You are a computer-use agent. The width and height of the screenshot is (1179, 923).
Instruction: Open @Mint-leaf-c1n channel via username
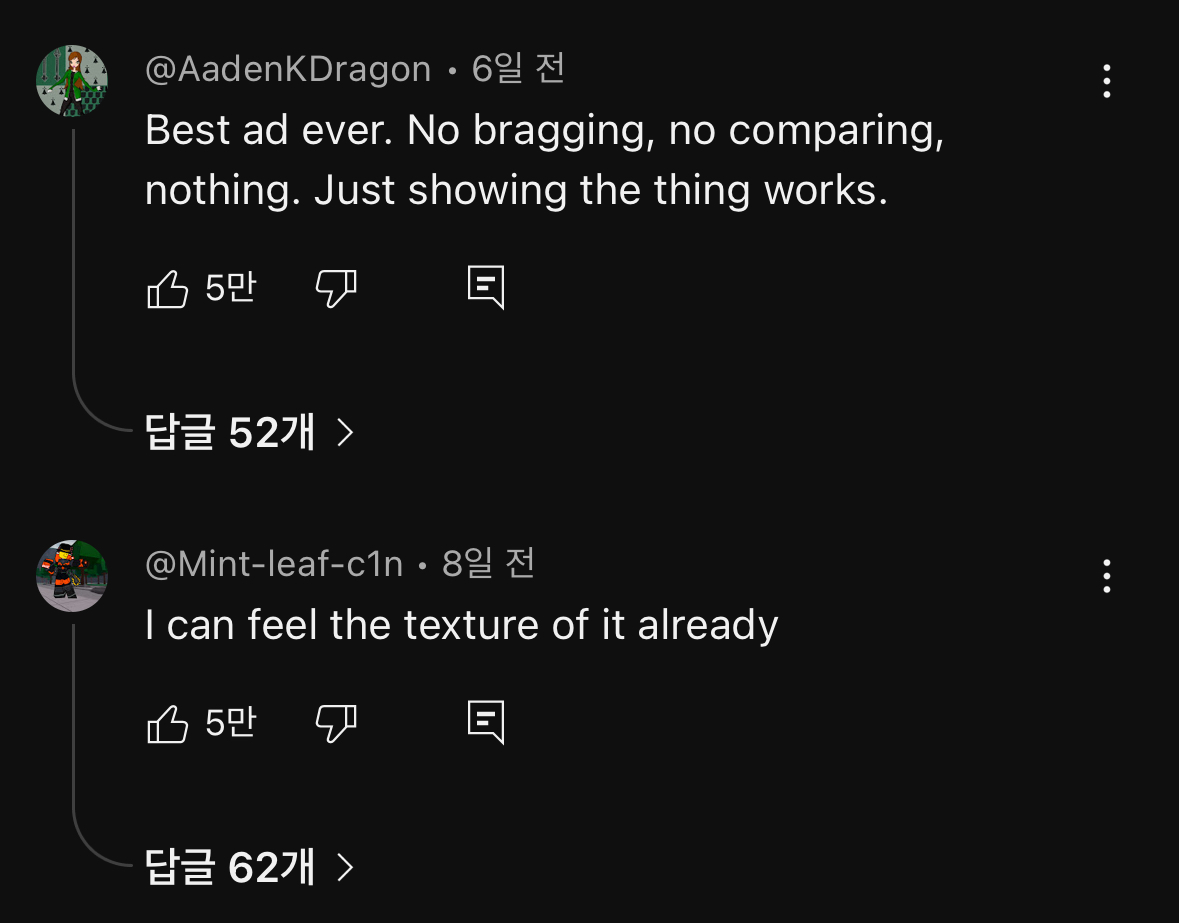[x=274, y=565]
